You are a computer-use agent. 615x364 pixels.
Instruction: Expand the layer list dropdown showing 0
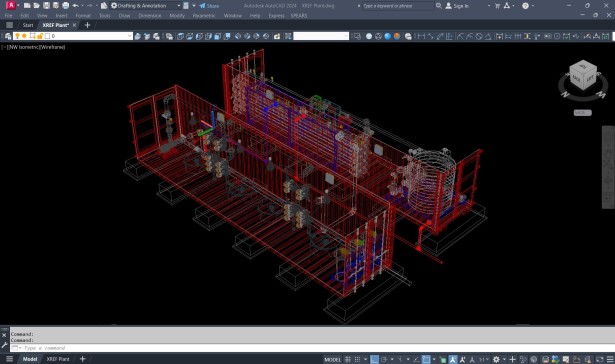point(129,36)
